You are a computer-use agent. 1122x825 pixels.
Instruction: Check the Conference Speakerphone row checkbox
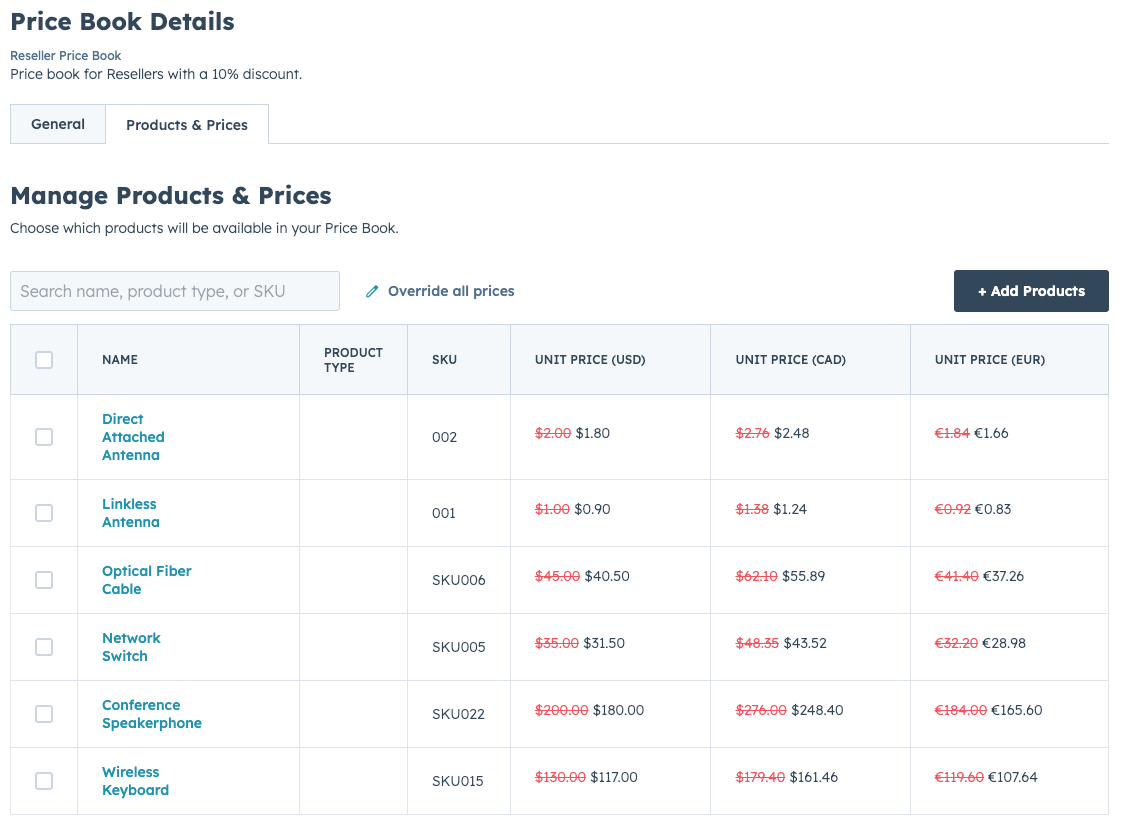(x=43, y=713)
